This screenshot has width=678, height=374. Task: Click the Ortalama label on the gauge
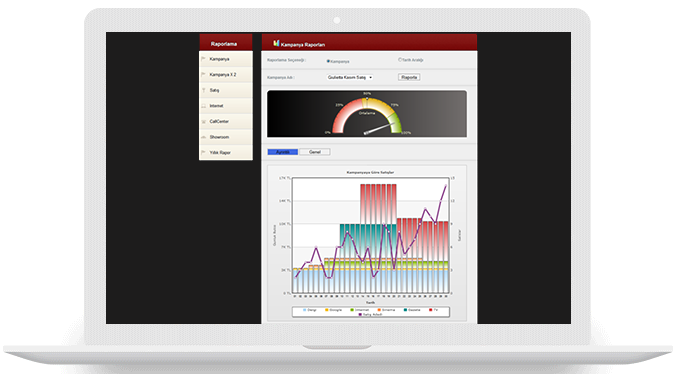click(x=367, y=113)
